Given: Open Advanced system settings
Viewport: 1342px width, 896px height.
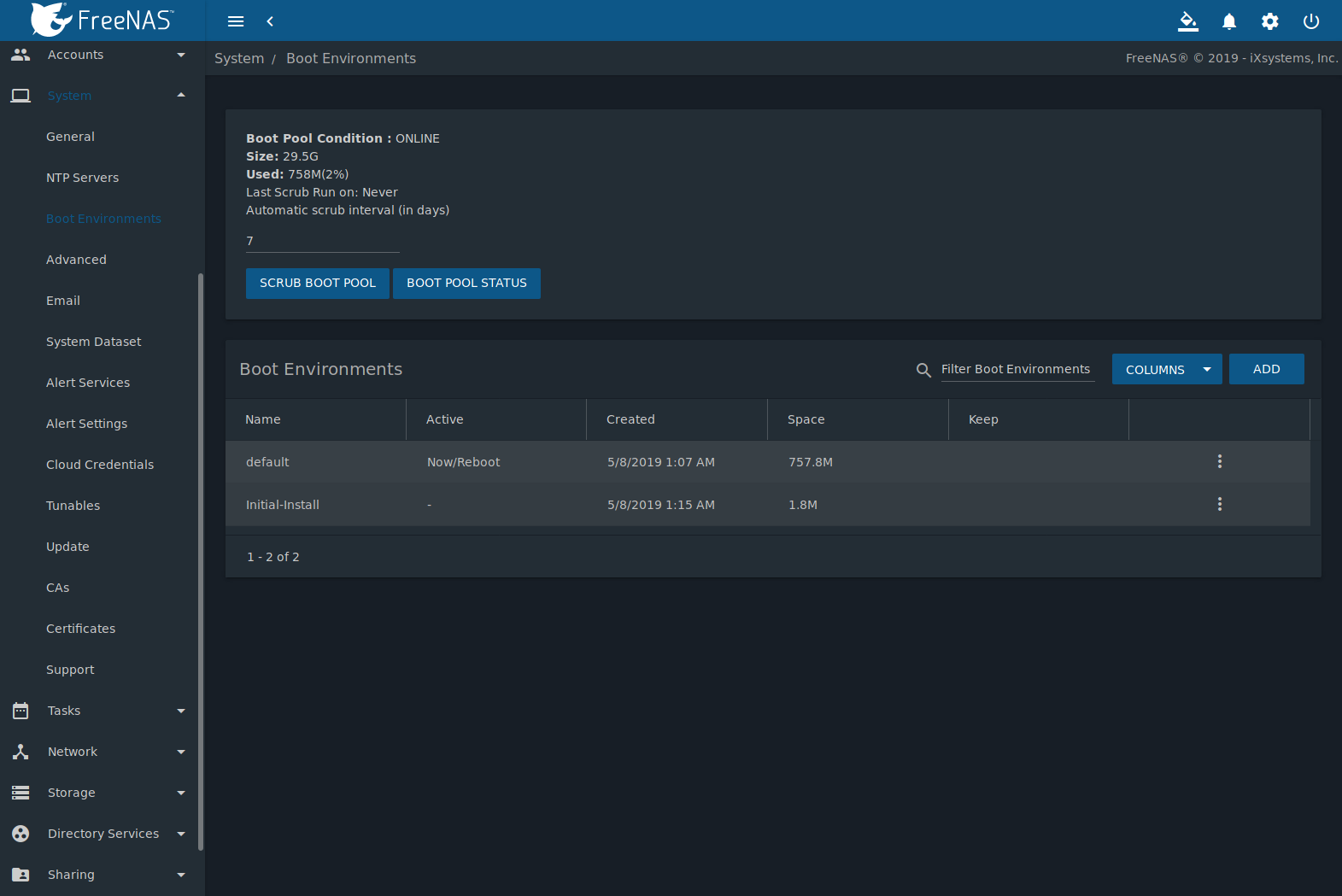Looking at the screenshot, I should point(76,260).
